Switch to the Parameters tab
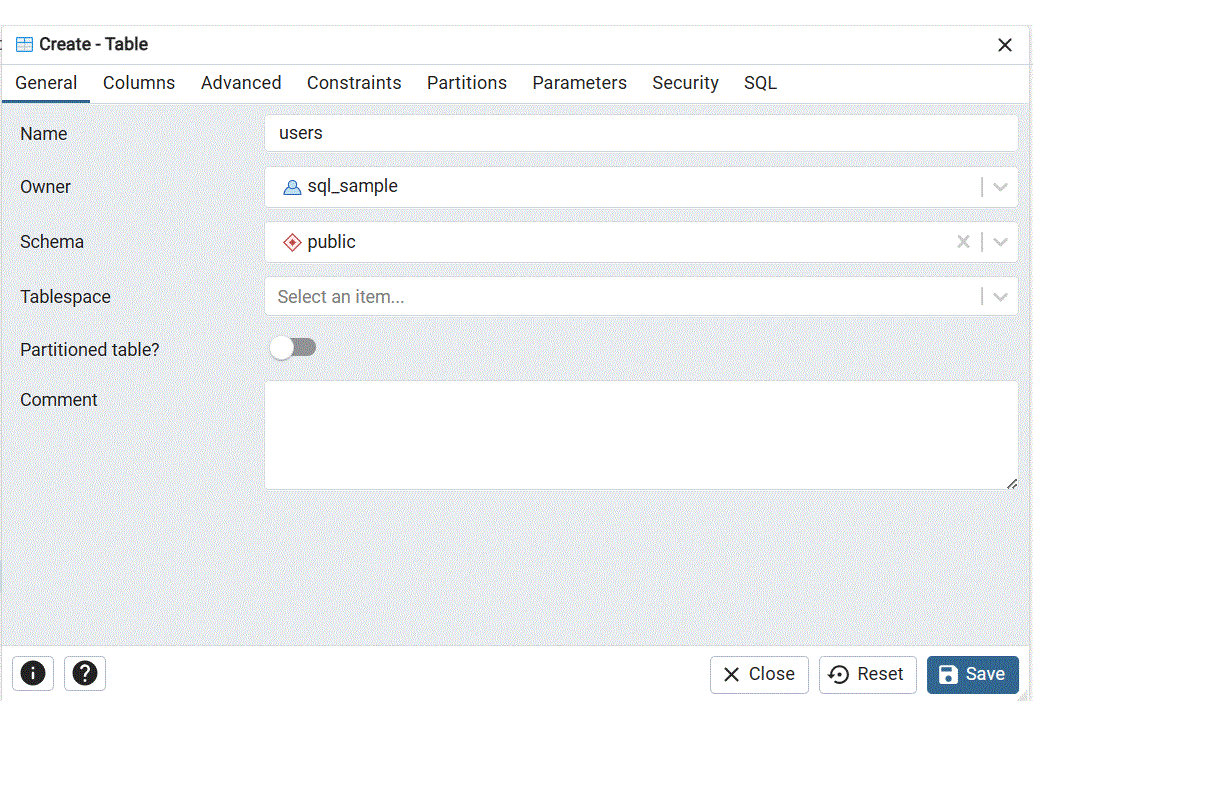Image resolution: width=1205 pixels, height=785 pixels. 579,83
